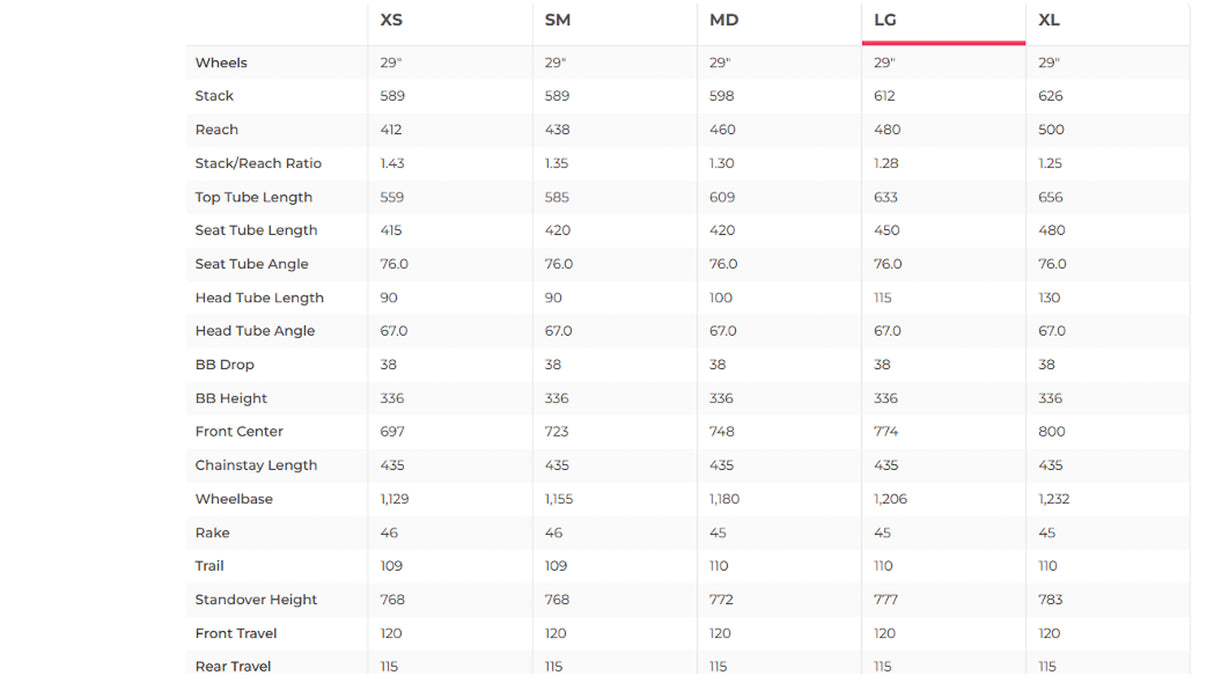The image size is (1214, 683).
Task: Click the Stack/Reach Ratio row label
Action: pyautogui.click(x=258, y=163)
